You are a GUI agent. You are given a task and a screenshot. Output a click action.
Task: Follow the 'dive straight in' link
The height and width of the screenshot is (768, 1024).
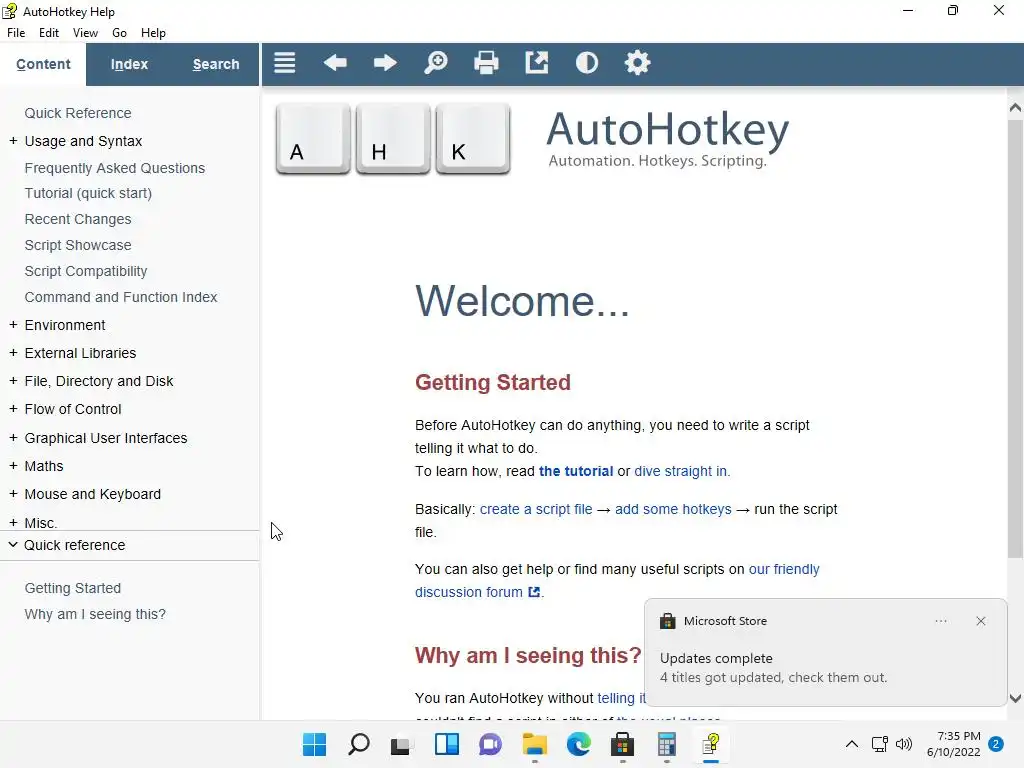[680, 471]
